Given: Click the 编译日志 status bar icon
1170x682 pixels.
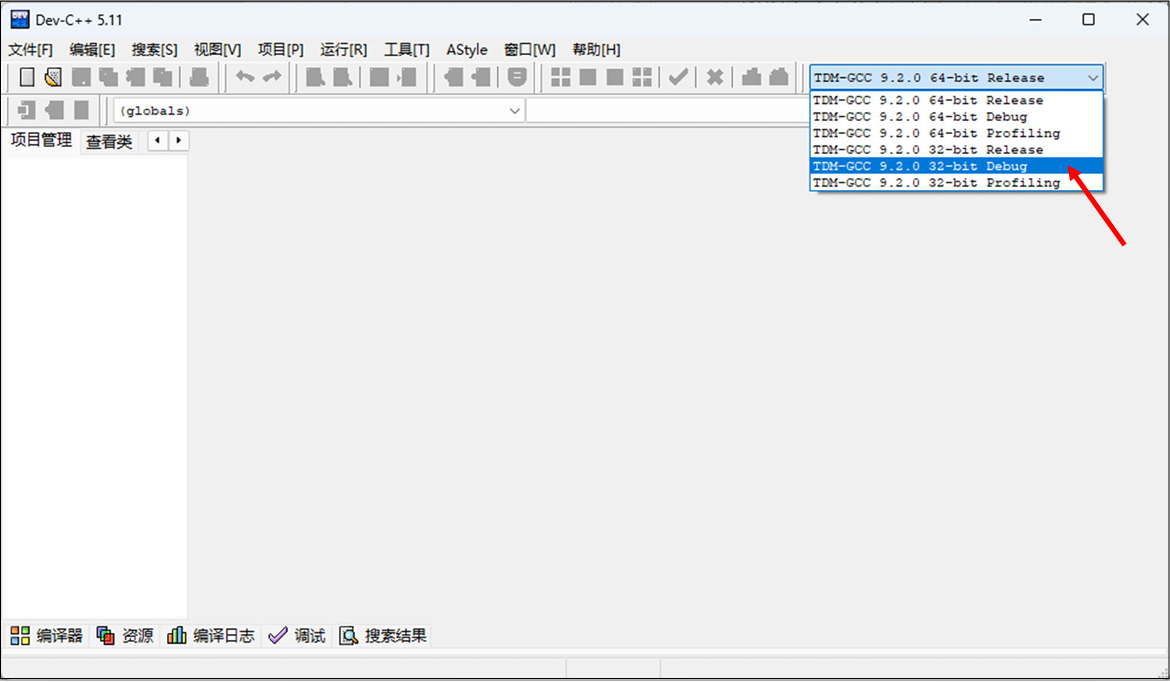Looking at the screenshot, I should pyautogui.click(x=210, y=635).
